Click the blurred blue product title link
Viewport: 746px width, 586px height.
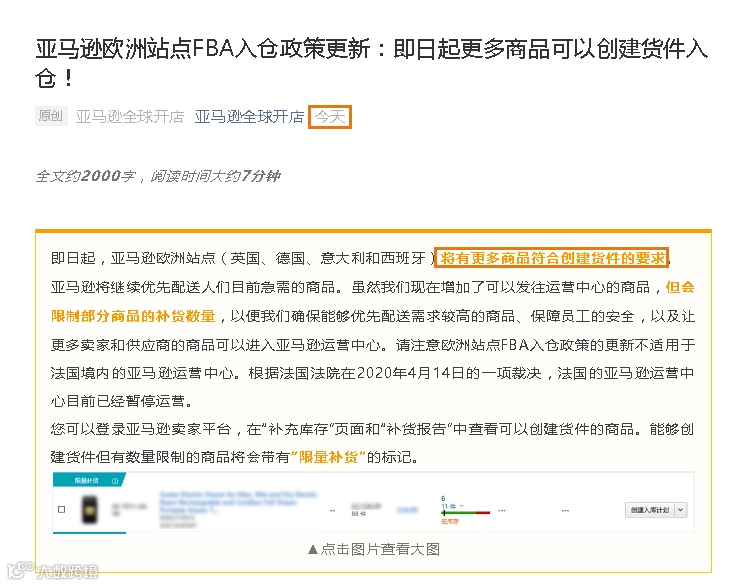[x=237, y=502]
